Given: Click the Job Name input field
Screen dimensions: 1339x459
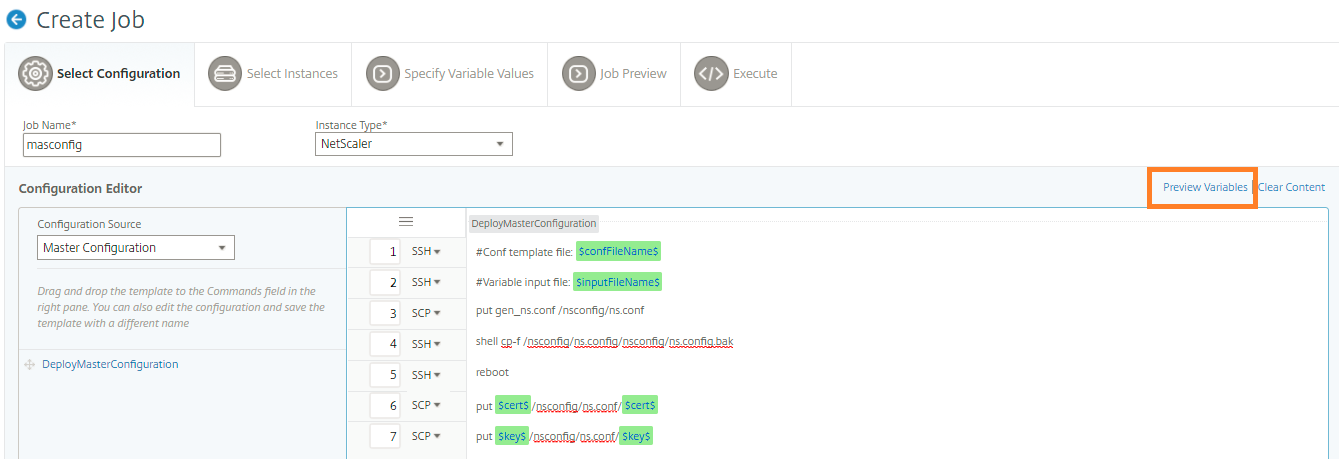Looking at the screenshot, I should pyautogui.click(x=122, y=145).
